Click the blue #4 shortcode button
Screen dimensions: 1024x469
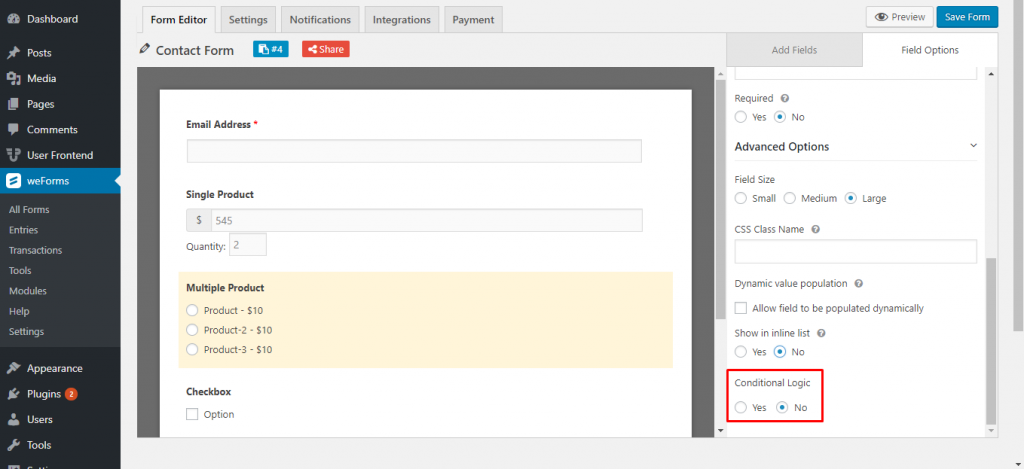(x=270, y=49)
